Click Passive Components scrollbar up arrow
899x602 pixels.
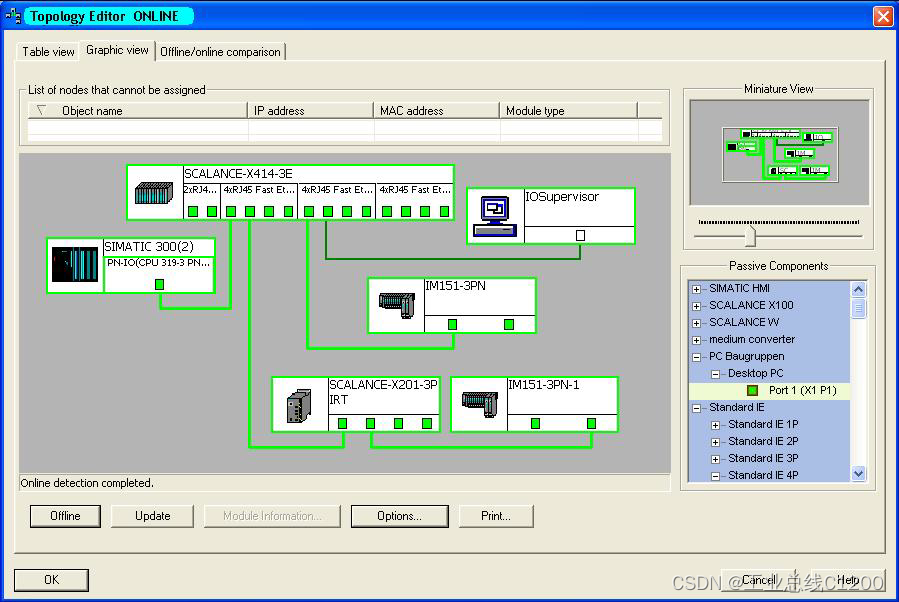click(858, 289)
